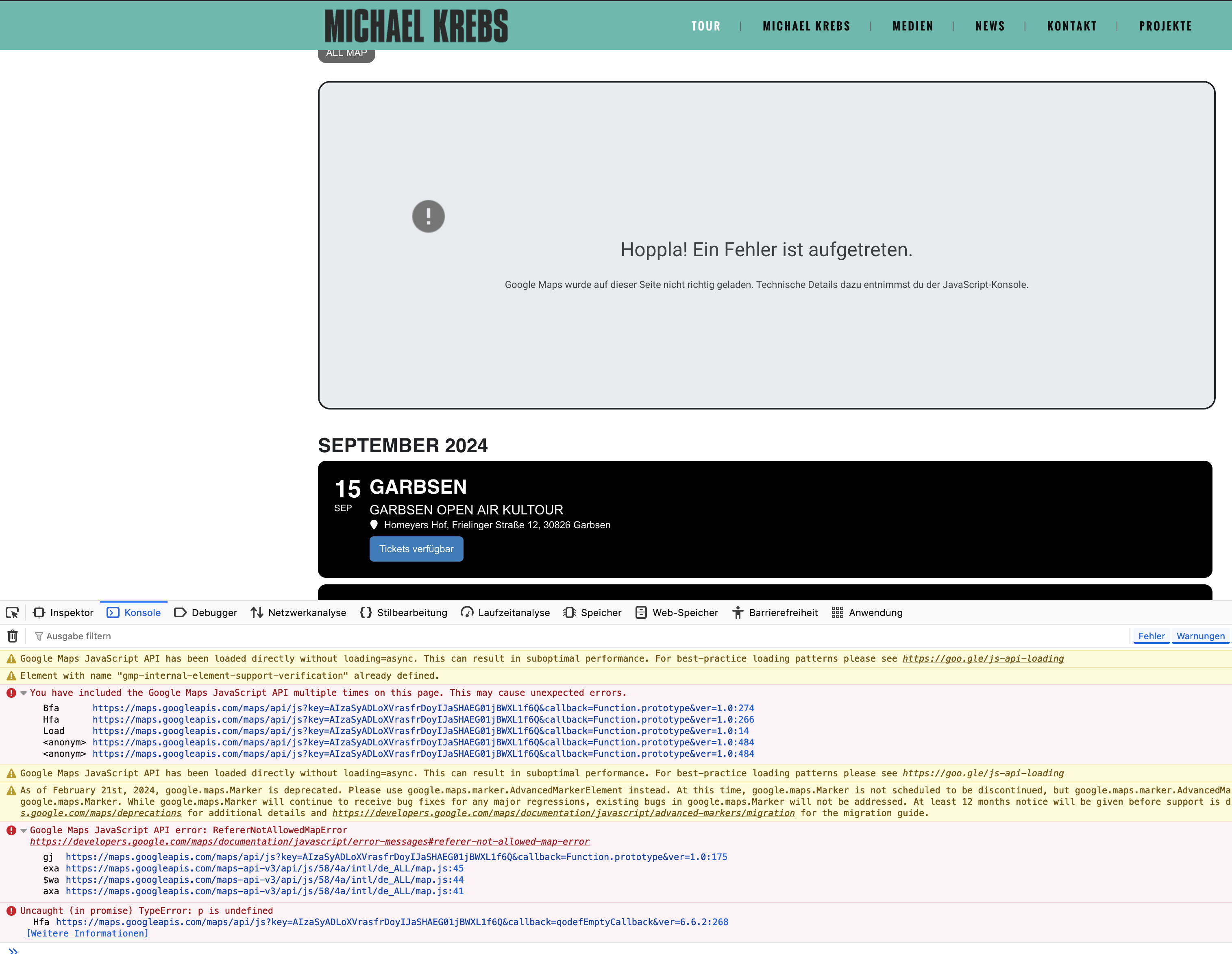1232x954 pixels.
Task: Click the google.maps.Marker deprecation warning icon
Action: click(x=11, y=791)
